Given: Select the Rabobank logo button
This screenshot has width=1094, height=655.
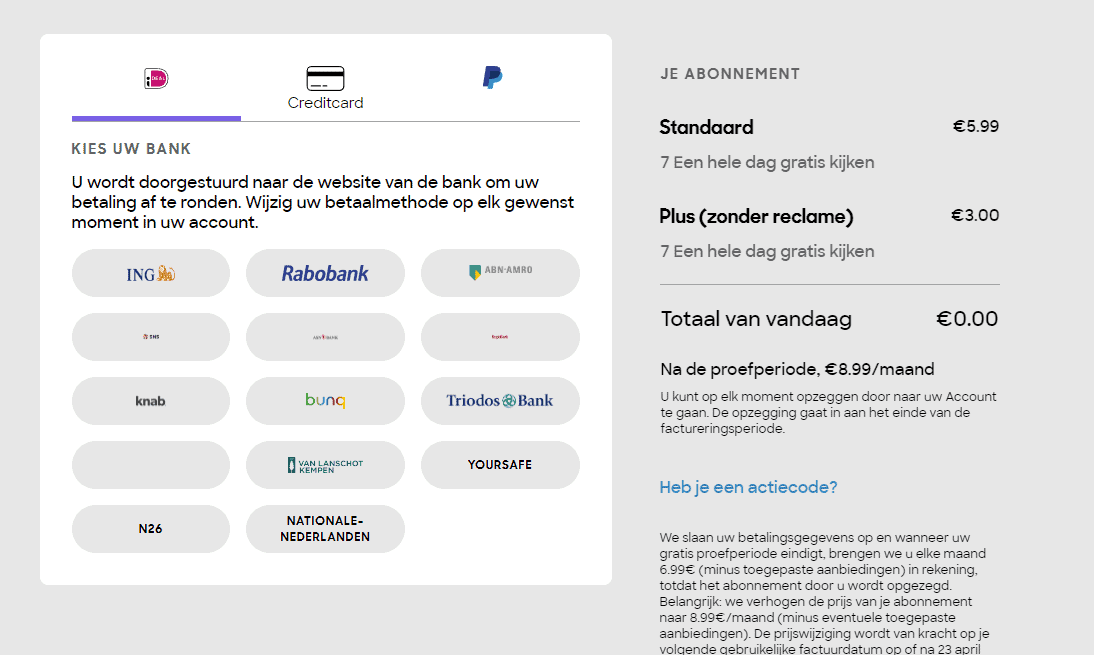Looking at the screenshot, I should point(325,273).
